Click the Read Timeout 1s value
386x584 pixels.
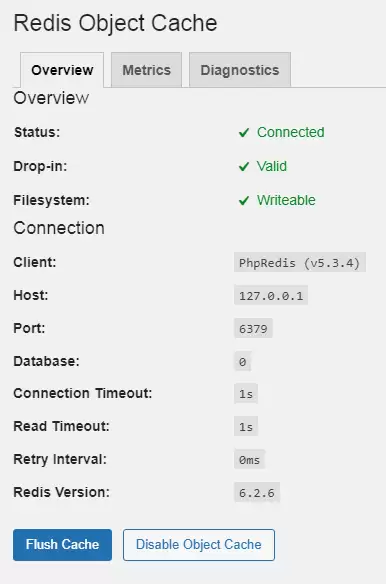(246, 426)
